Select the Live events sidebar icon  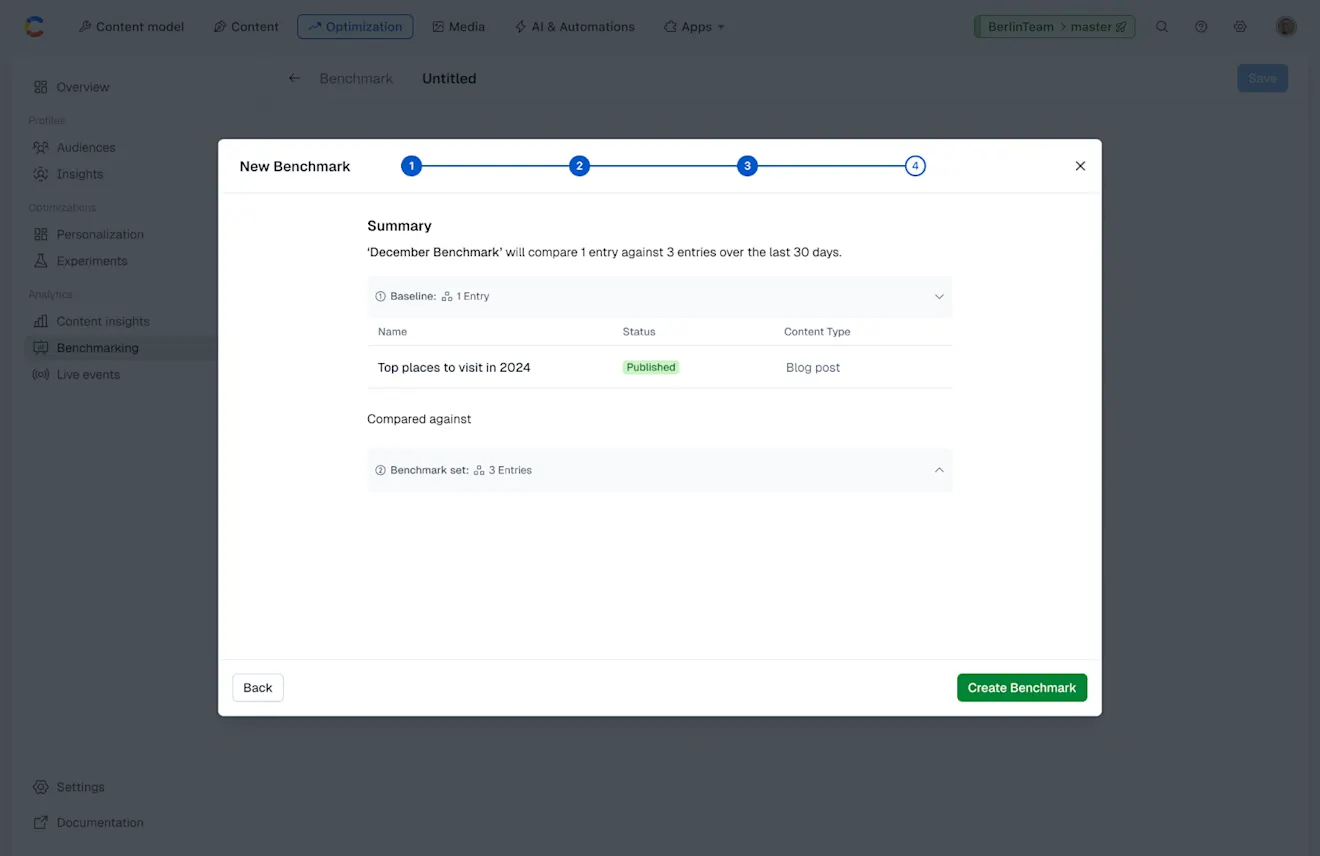click(42, 374)
